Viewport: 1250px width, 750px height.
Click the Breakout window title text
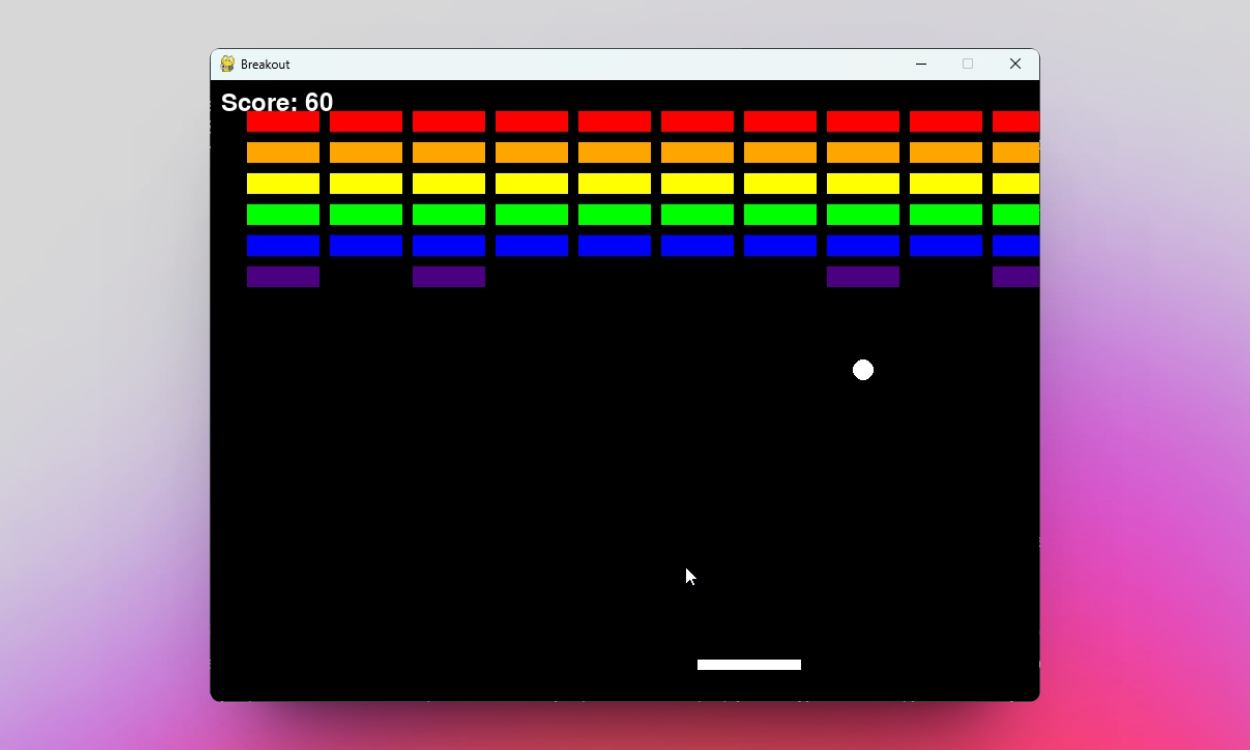click(265, 64)
